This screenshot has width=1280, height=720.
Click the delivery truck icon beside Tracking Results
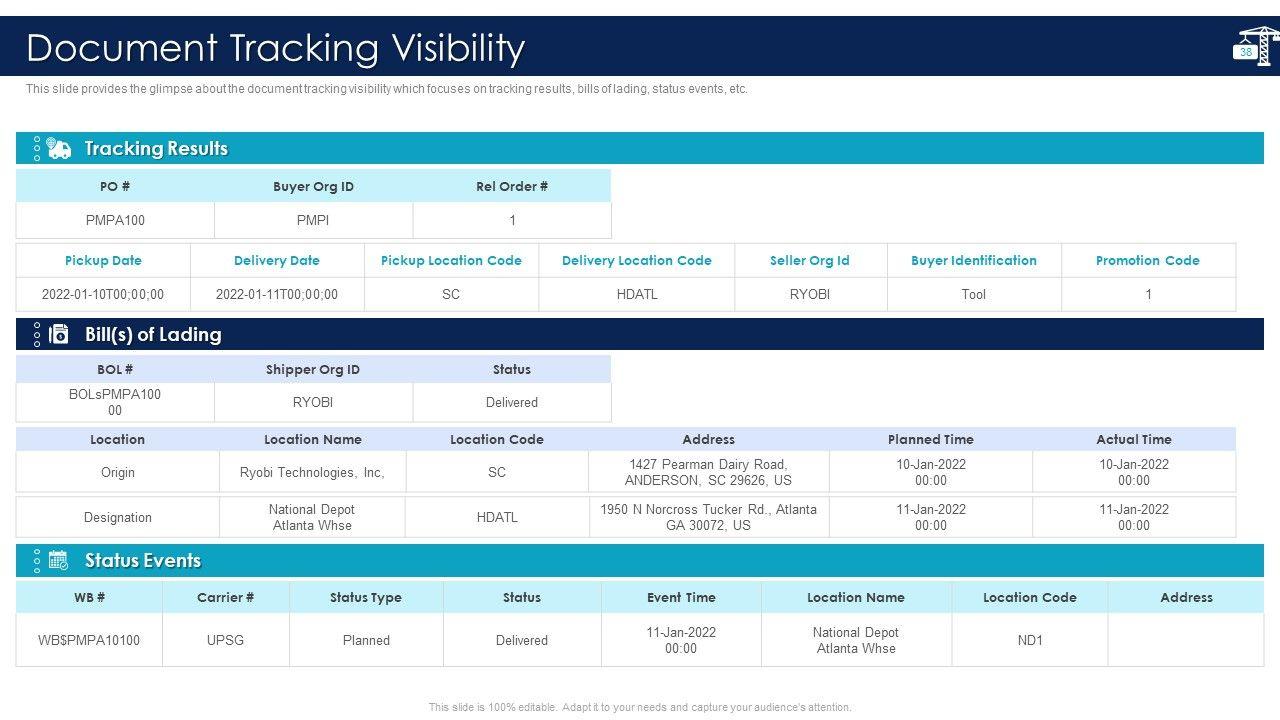(59, 149)
